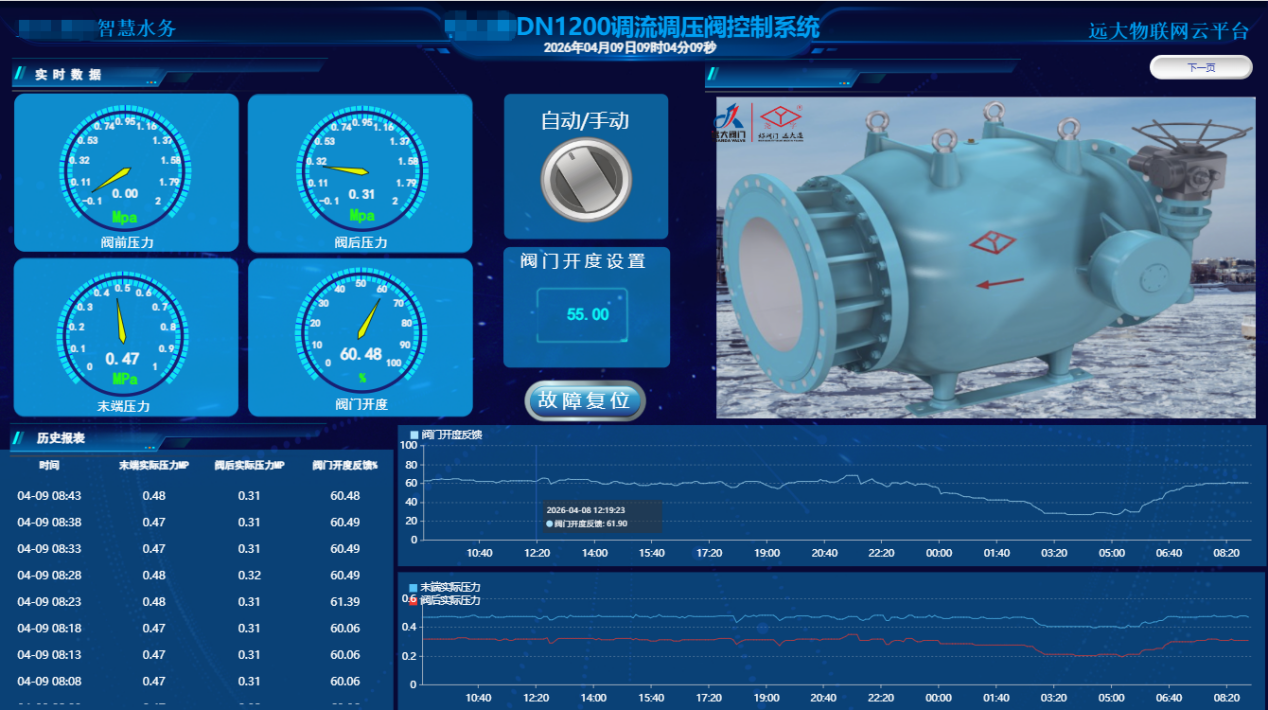Select the history row 04-09 08:13
Viewport: 1268px width, 710px height.
pos(197,655)
